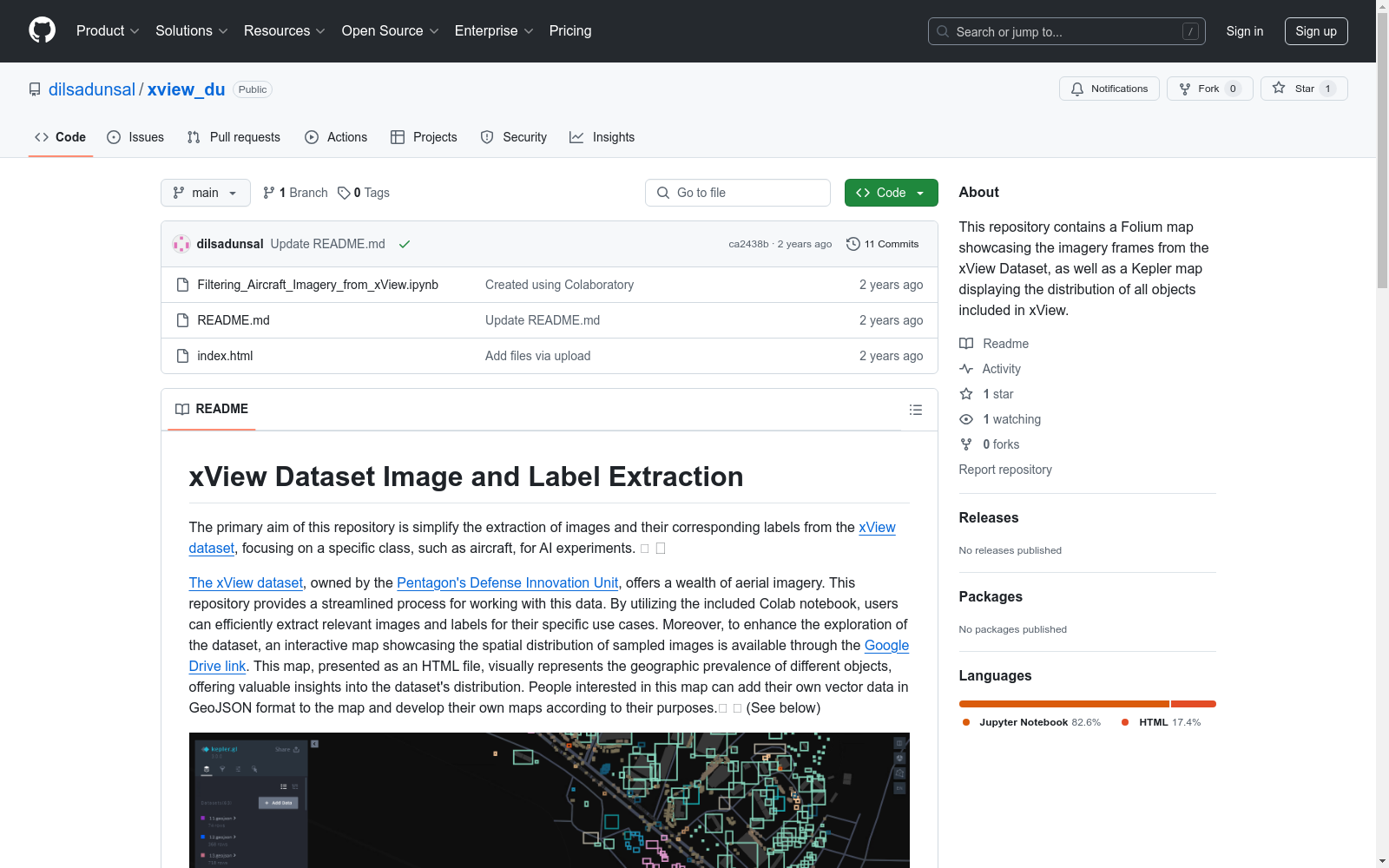Open the Pentagon's Defense Innovation Unit link

point(507,583)
